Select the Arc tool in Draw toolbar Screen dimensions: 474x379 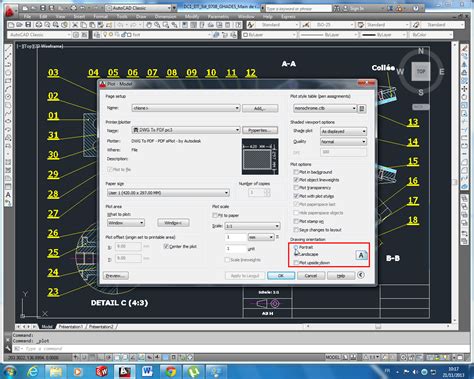pos(8,89)
